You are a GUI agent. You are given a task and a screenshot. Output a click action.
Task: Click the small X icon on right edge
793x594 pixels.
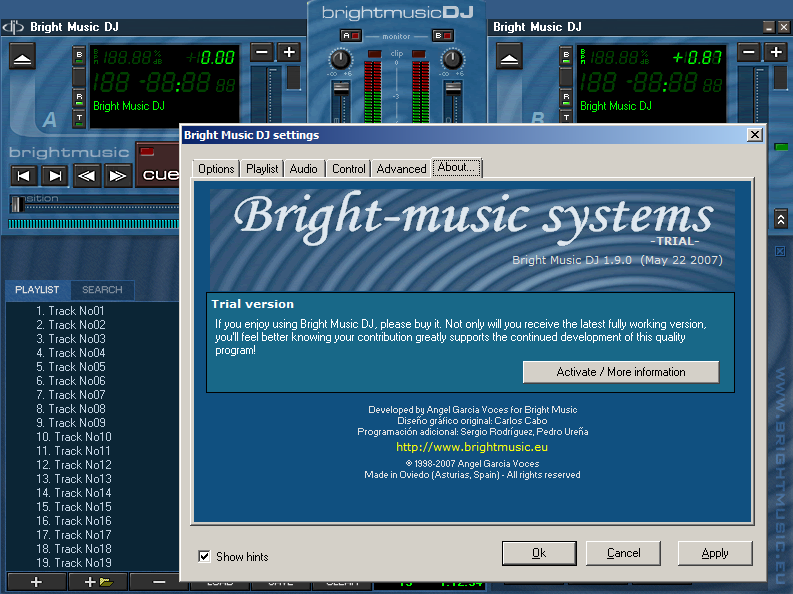(780, 251)
